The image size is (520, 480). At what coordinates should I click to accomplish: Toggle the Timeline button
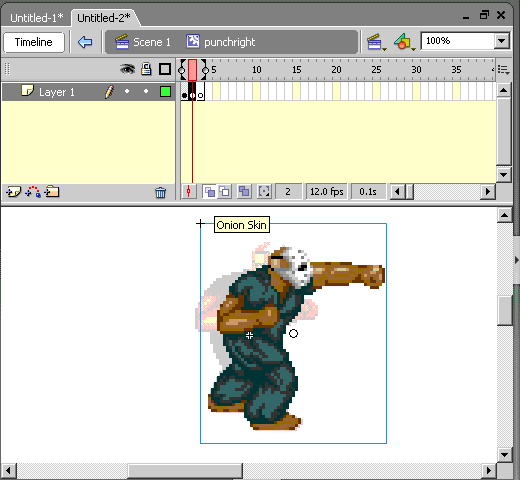pos(34,42)
